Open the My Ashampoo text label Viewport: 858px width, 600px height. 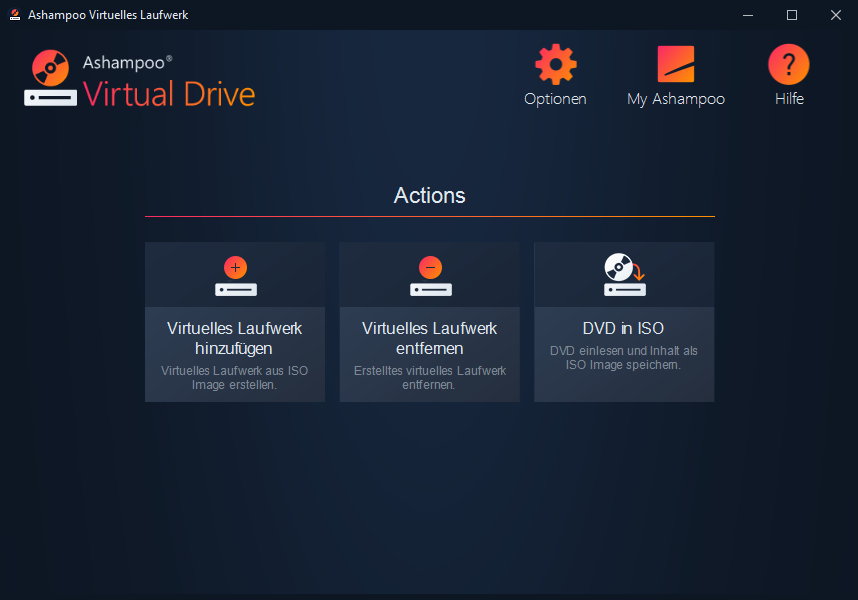(676, 99)
